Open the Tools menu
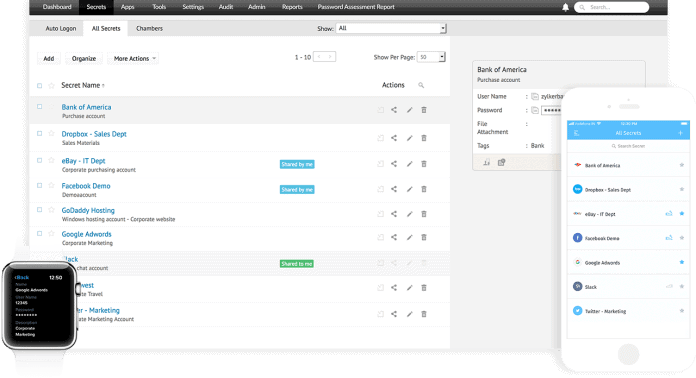This screenshot has height=378, width=696. click(x=159, y=7)
